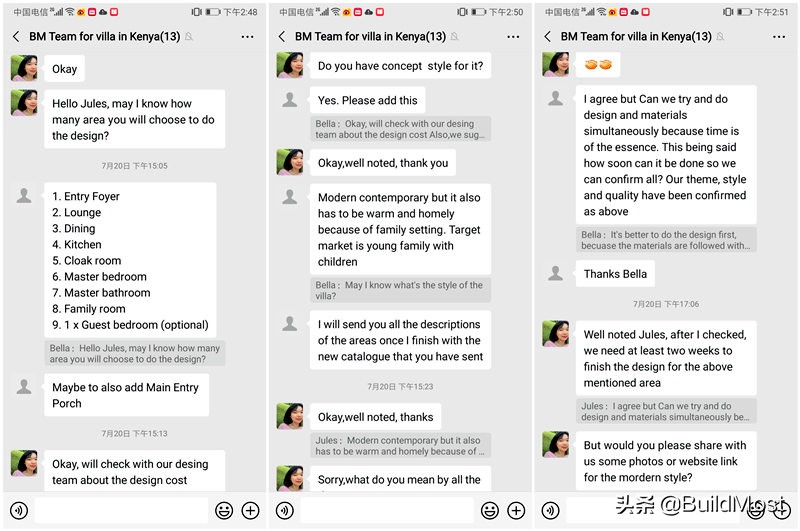Viewport: 800px width, 531px height.
Task: Tap the gray avatar beside "Yes. Please add this"
Action: point(290,100)
